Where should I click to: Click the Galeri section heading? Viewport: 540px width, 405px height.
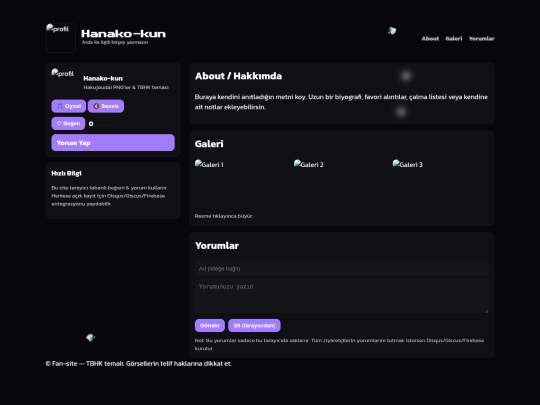[x=209, y=144]
